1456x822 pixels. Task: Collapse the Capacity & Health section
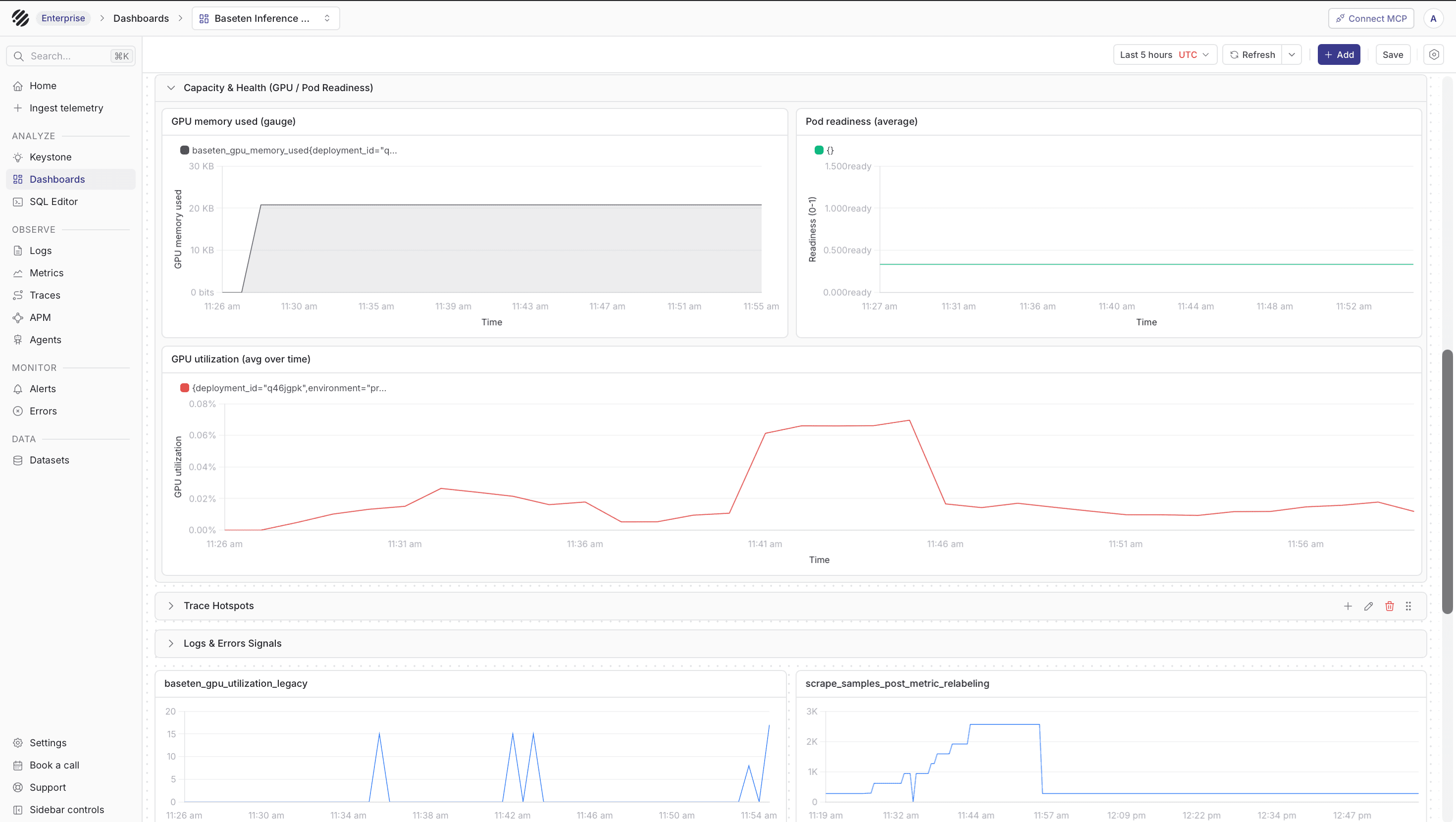(x=171, y=88)
